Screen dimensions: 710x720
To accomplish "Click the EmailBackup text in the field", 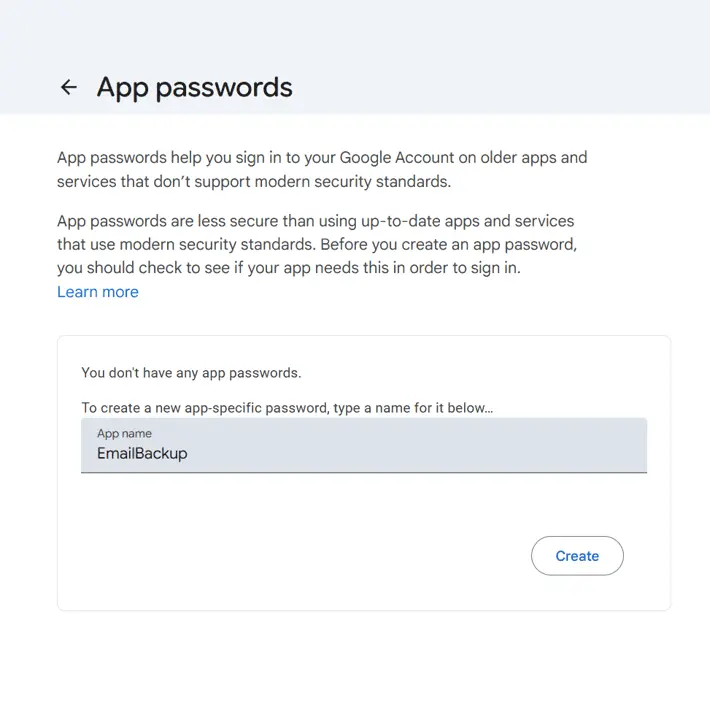I will point(142,453).
